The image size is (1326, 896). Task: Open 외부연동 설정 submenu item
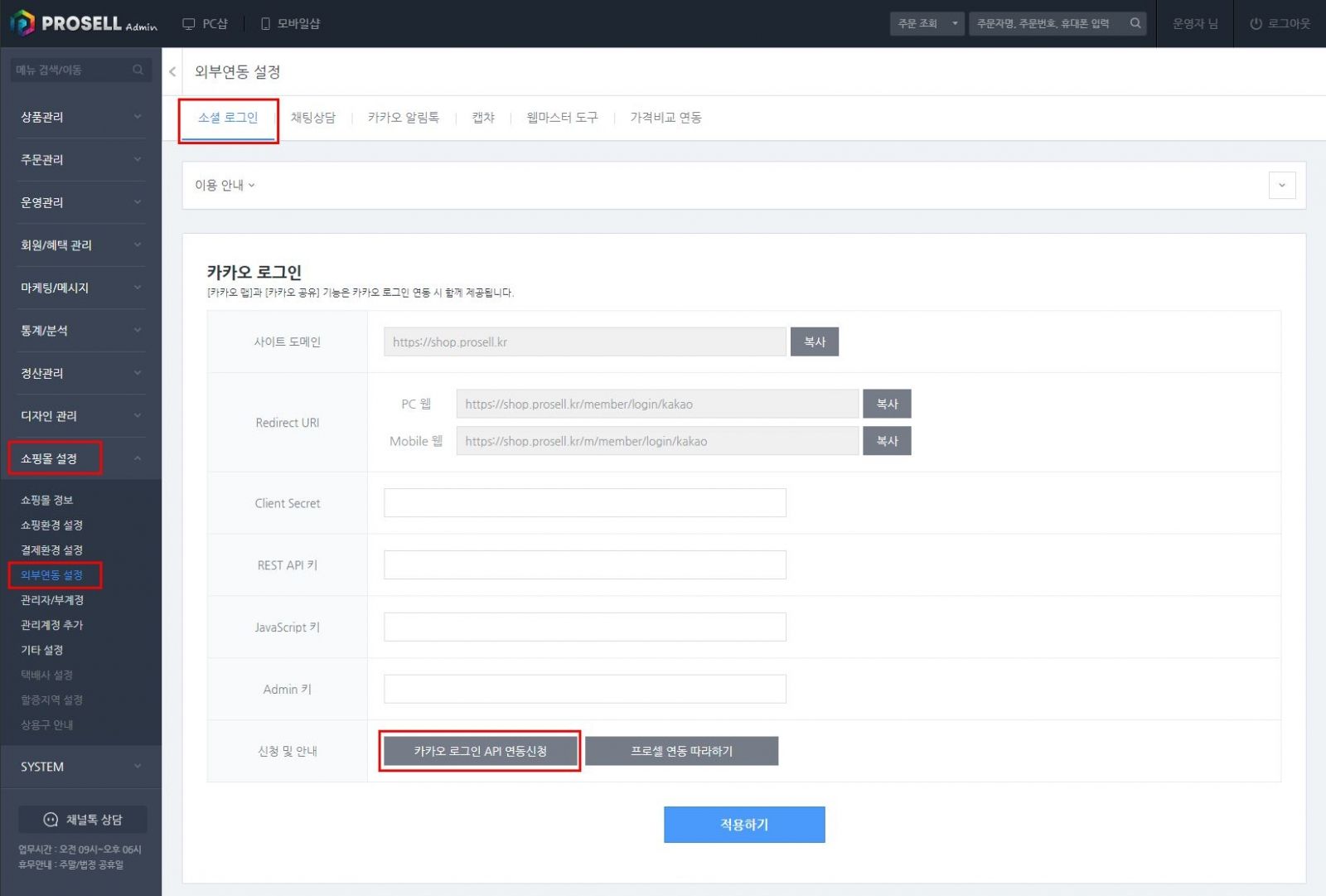pyautogui.click(x=51, y=574)
